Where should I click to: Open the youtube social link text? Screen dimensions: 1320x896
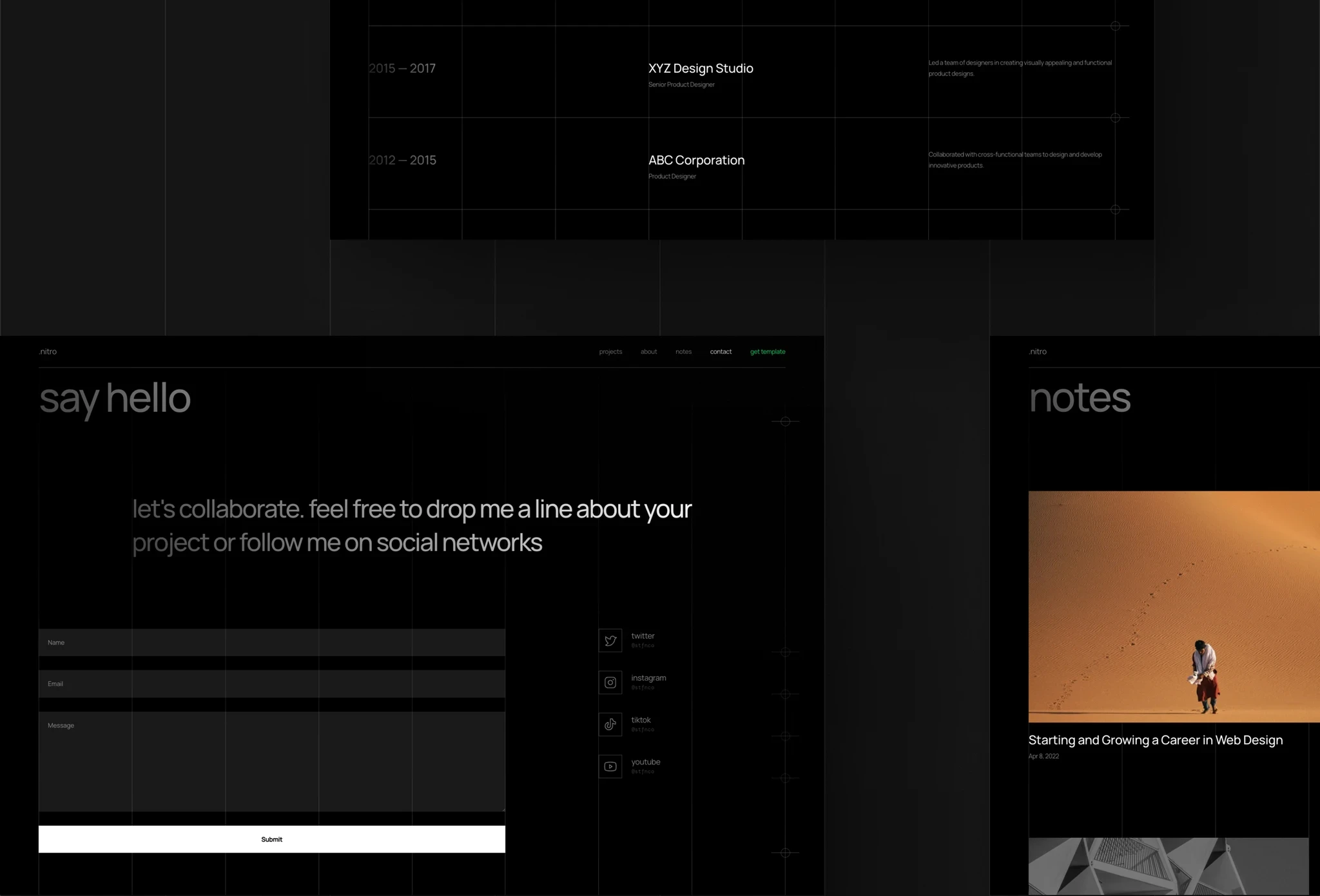(645, 762)
